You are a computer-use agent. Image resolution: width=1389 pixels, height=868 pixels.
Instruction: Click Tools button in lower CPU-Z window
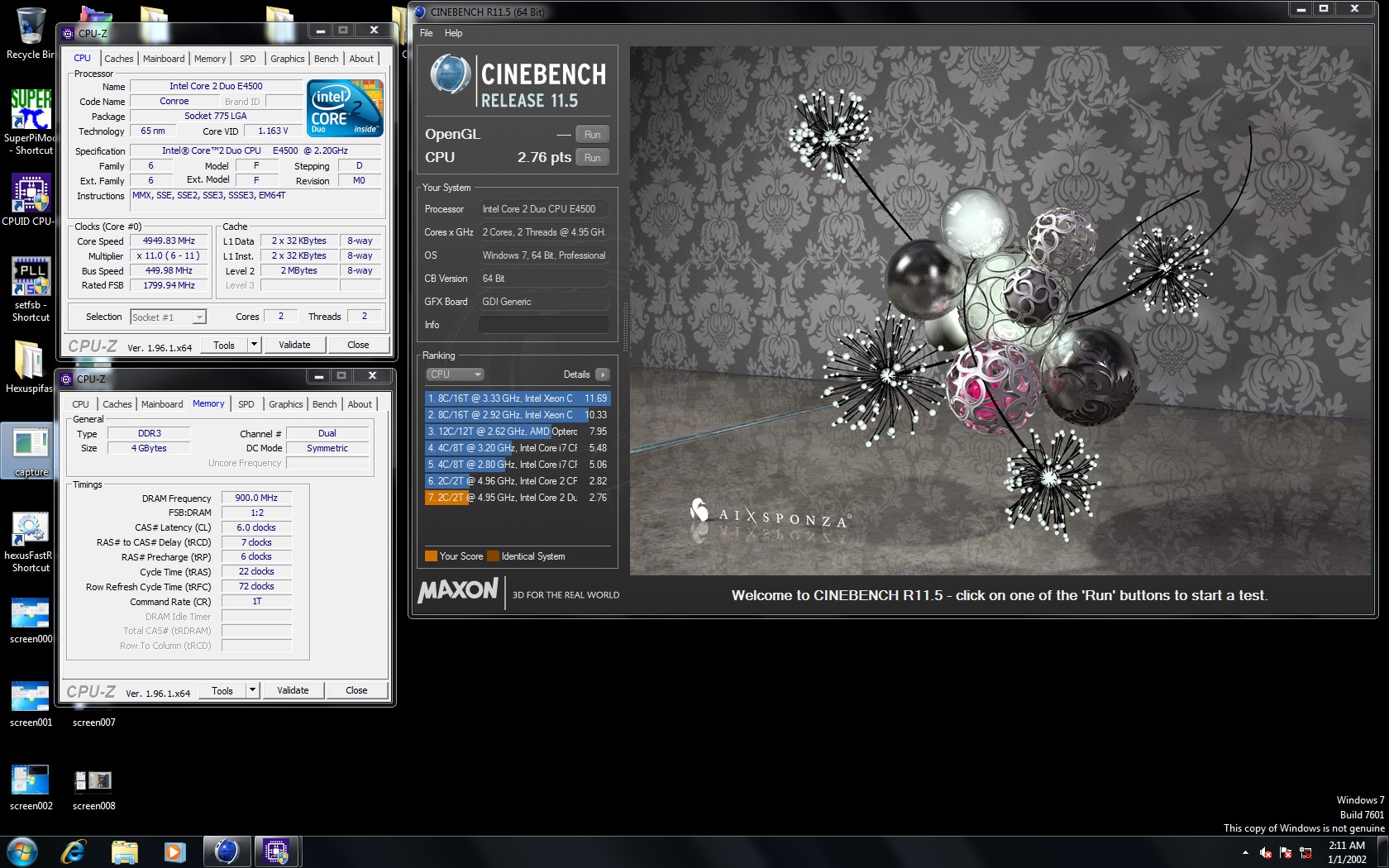pyautogui.click(x=222, y=690)
